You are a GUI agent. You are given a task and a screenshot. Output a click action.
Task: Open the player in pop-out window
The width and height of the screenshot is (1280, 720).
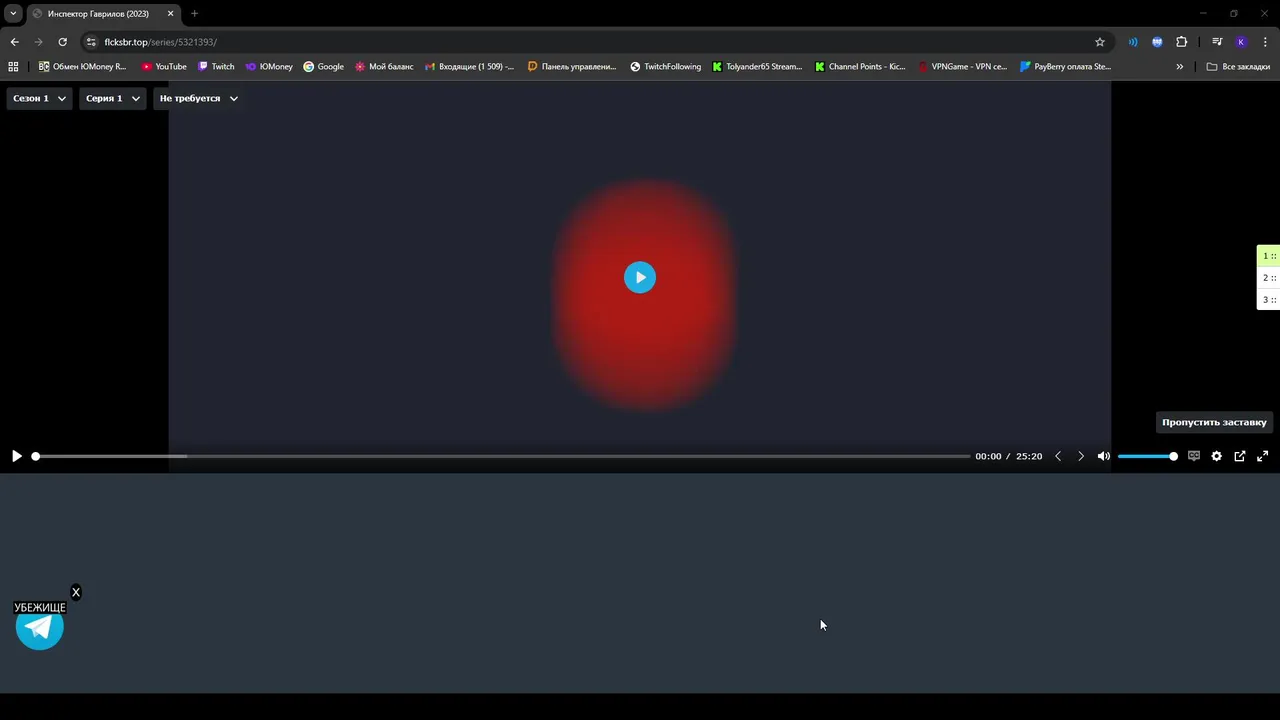[1240, 456]
